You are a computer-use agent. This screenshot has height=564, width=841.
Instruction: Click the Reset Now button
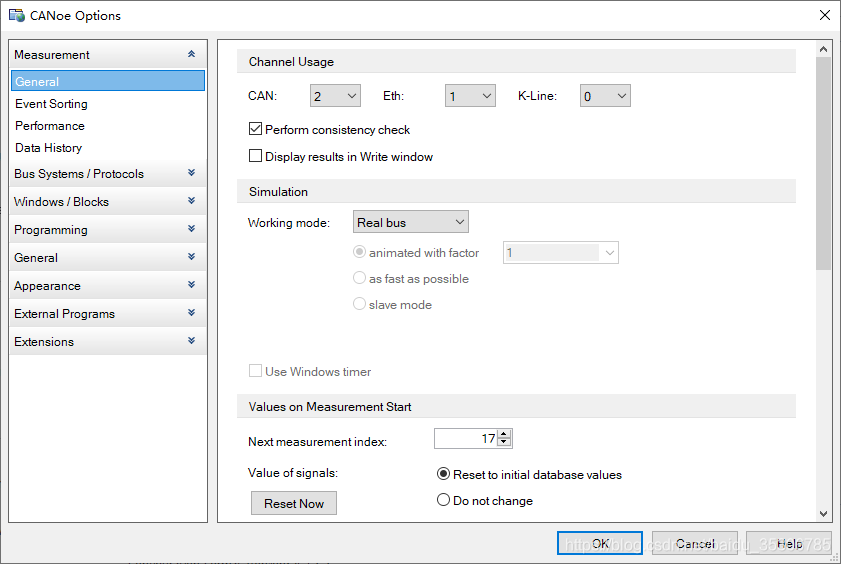point(294,503)
